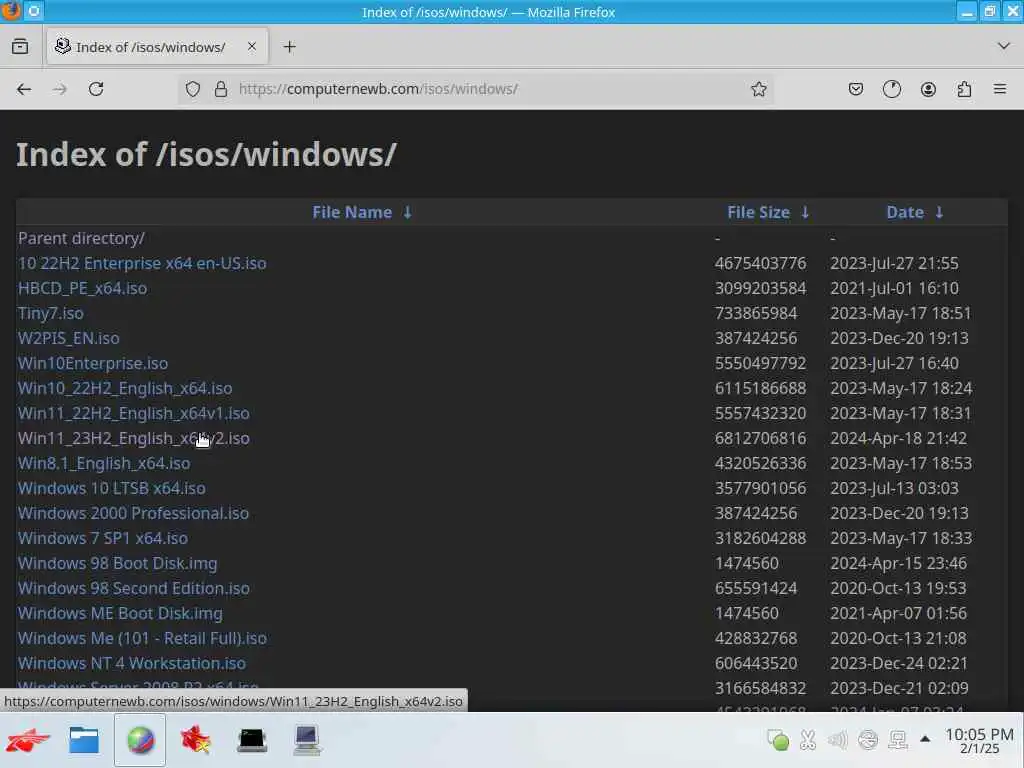
Task: Open the red fish start menu icon in the taskbar
Action: click(x=27, y=741)
